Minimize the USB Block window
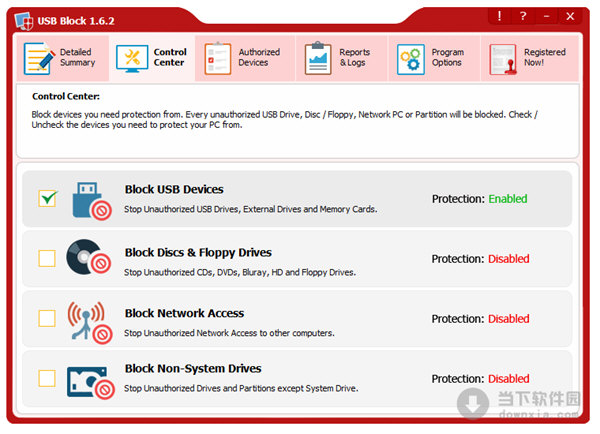The image size is (600, 434). 546,16
